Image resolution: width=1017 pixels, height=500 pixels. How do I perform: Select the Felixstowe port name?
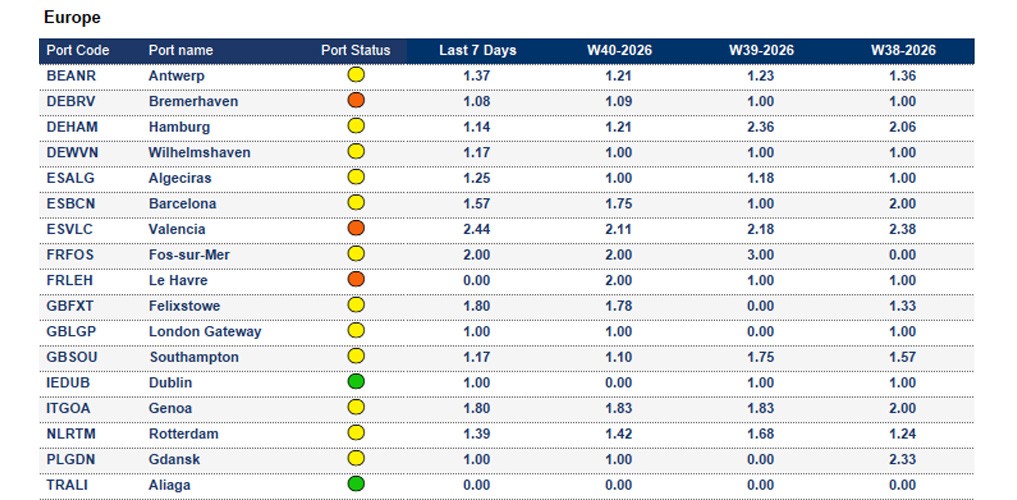click(185, 306)
